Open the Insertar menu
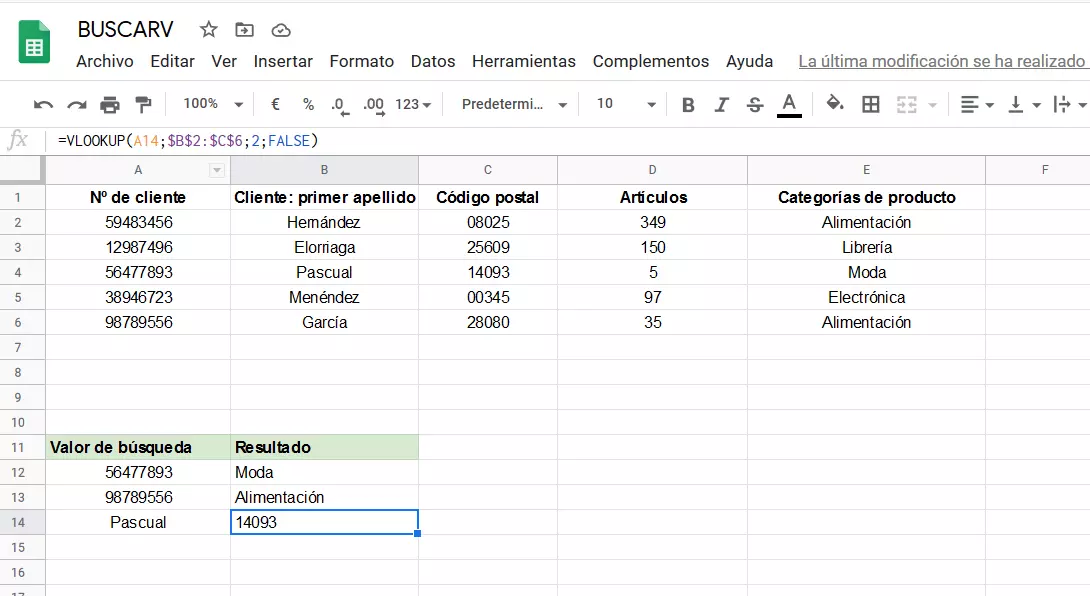The image size is (1090, 596). pos(283,61)
